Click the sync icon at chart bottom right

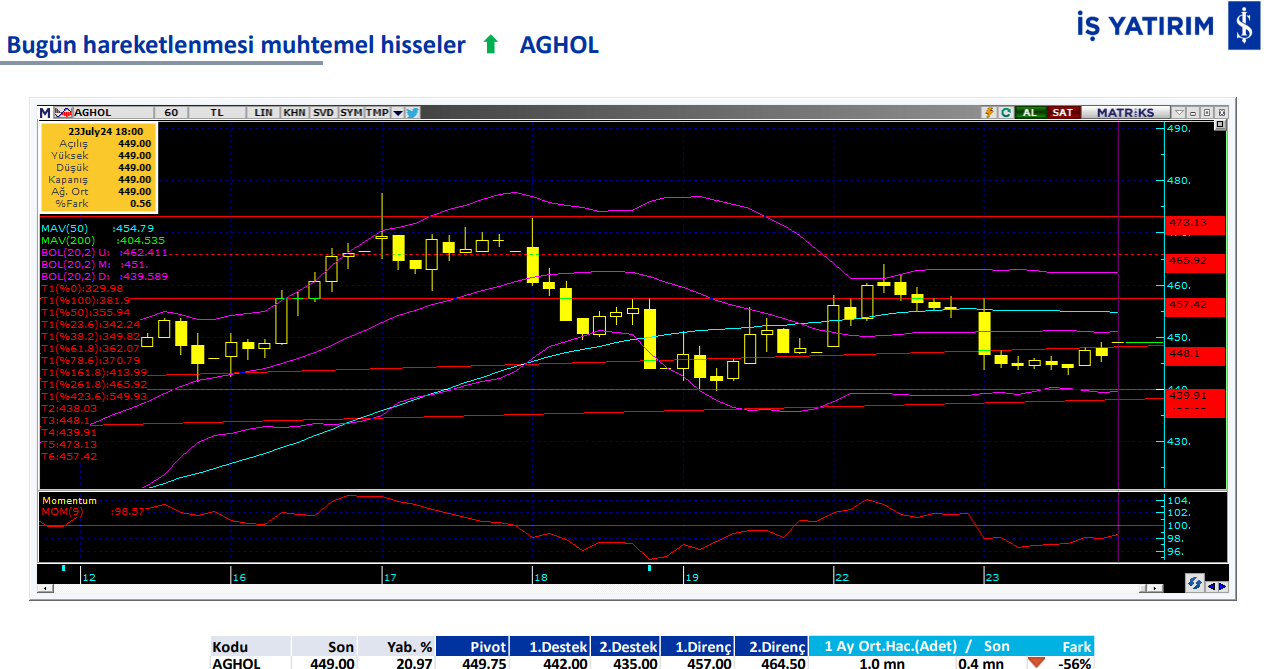pos(1195,583)
